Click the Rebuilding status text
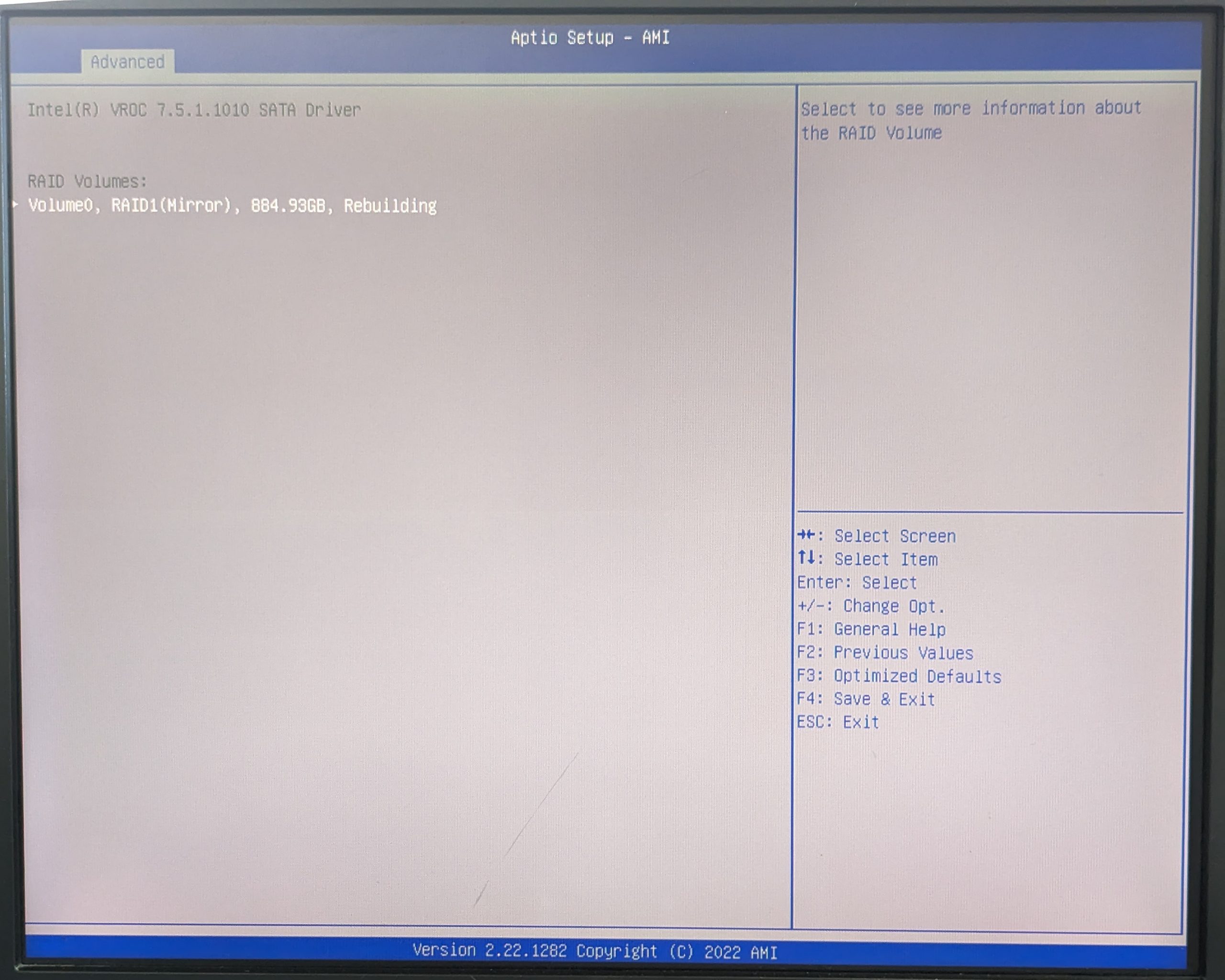The height and width of the screenshot is (980, 1225). coord(390,205)
